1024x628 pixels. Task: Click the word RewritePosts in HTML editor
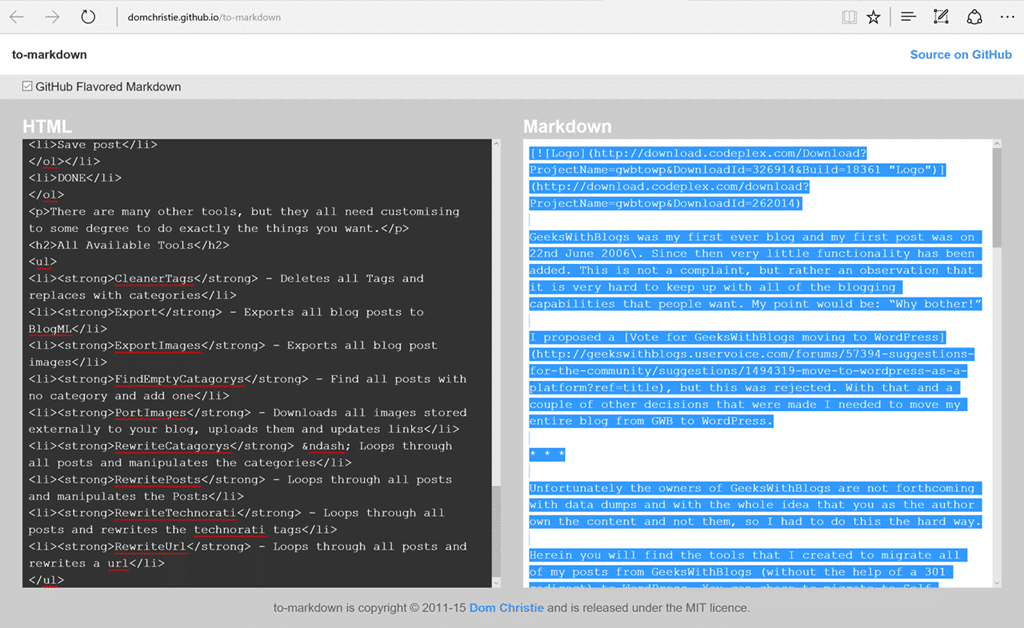tap(157, 480)
